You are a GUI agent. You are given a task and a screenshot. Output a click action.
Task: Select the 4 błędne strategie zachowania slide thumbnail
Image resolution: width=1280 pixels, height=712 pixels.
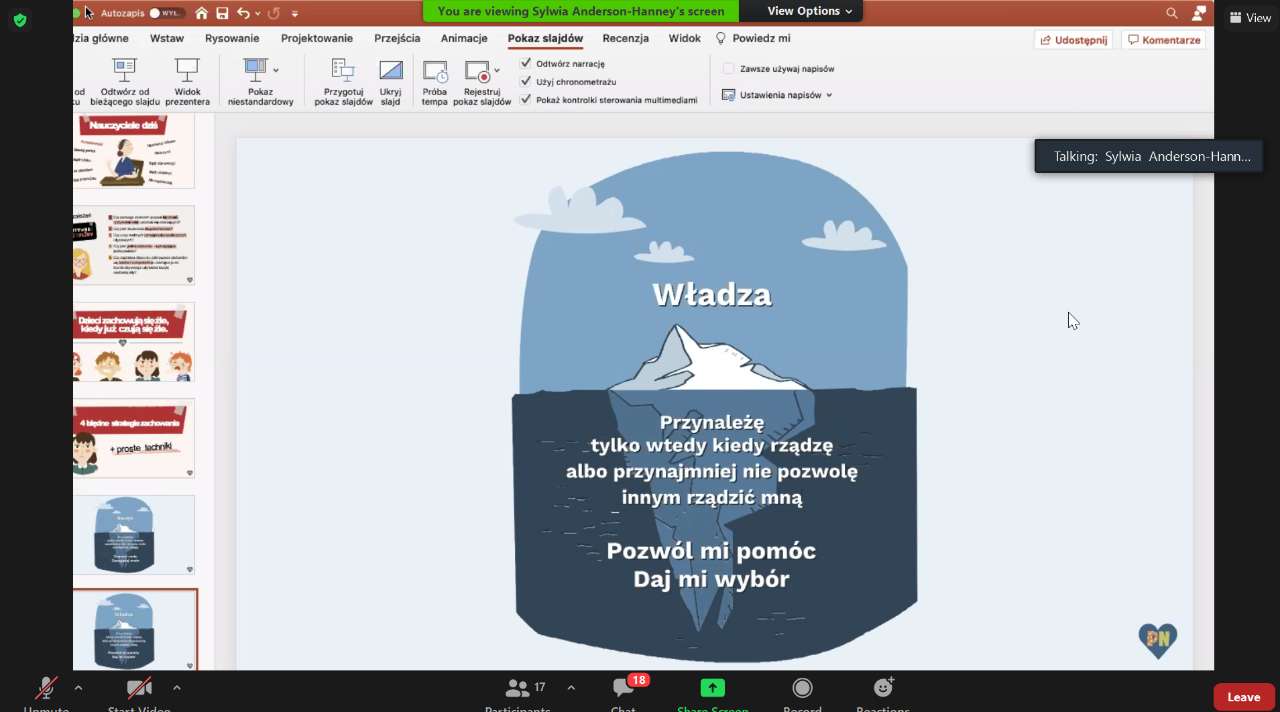click(134, 438)
